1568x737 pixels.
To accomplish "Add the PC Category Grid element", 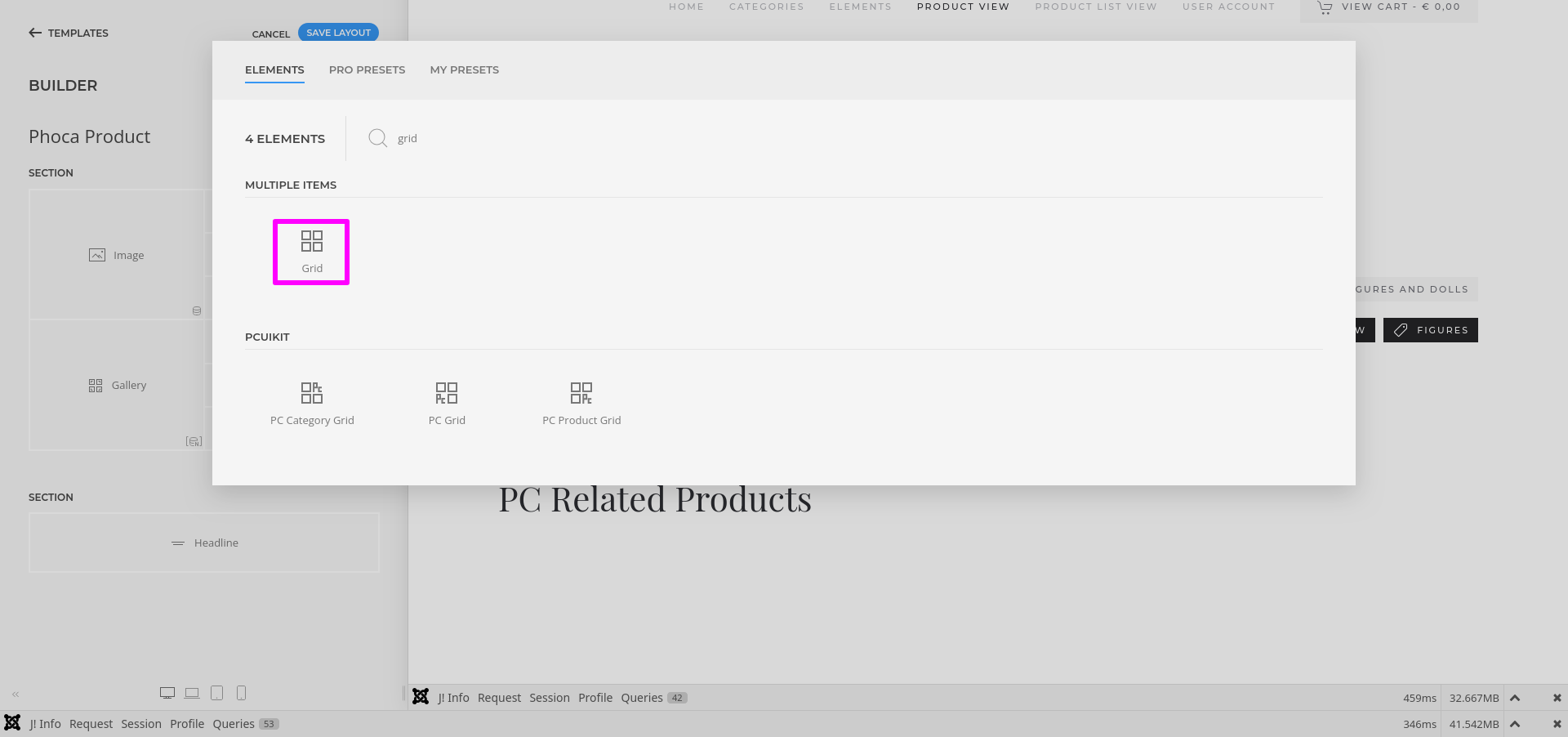I will [x=312, y=404].
